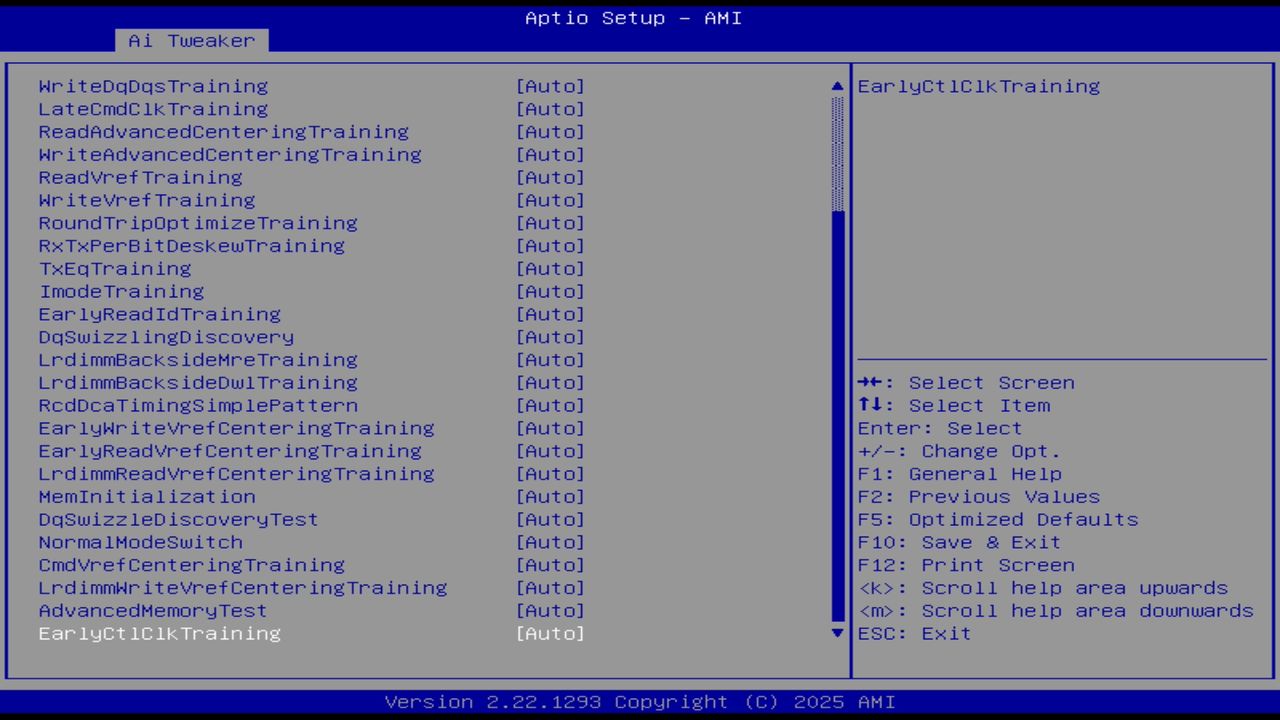Select the LateCmdClkTraining entry
Screen dimensions: 1280x720
pyautogui.click(x=153, y=109)
